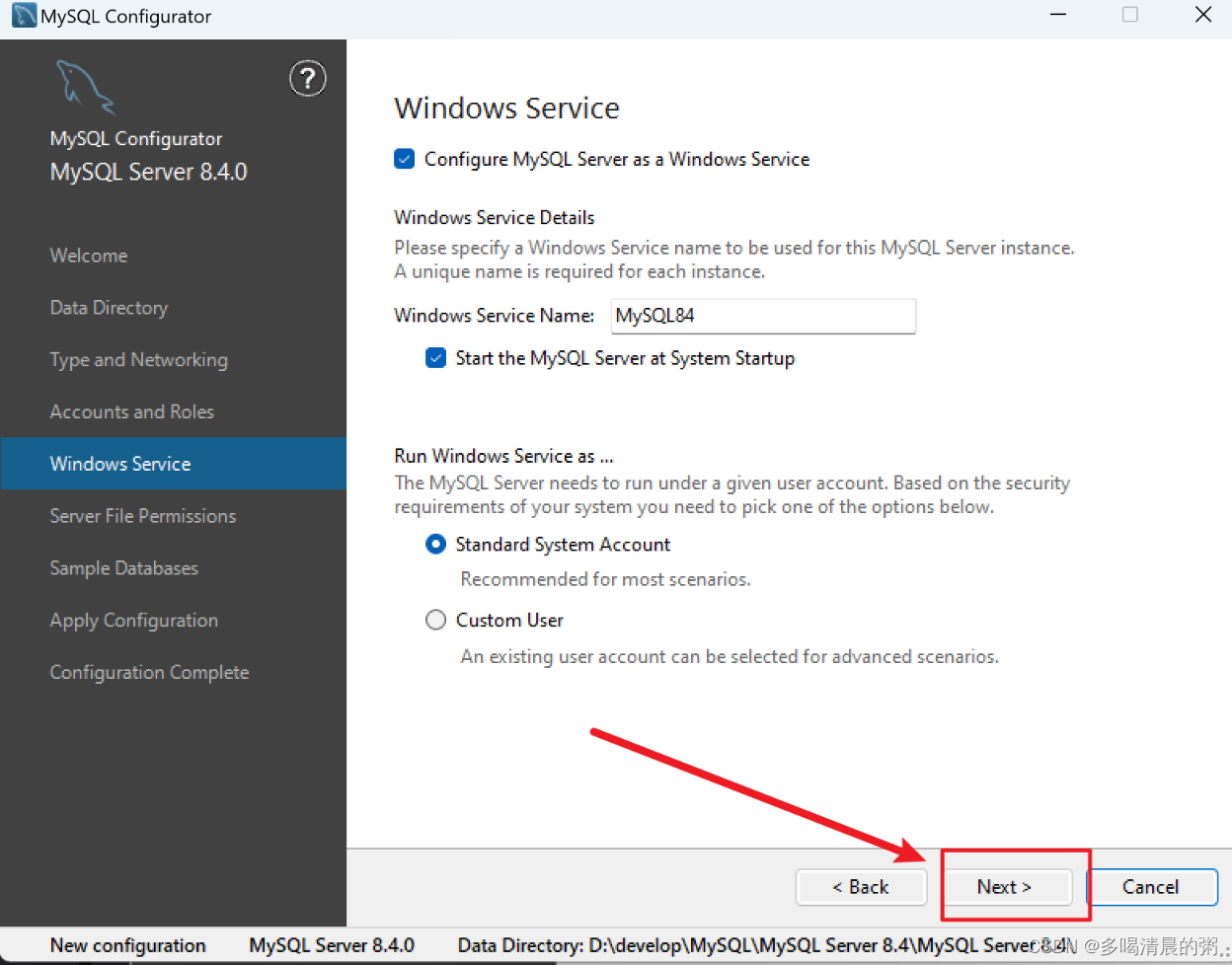Switch to Type and Networking step
The height and width of the screenshot is (965, 1232).
(x=138, y=360)
